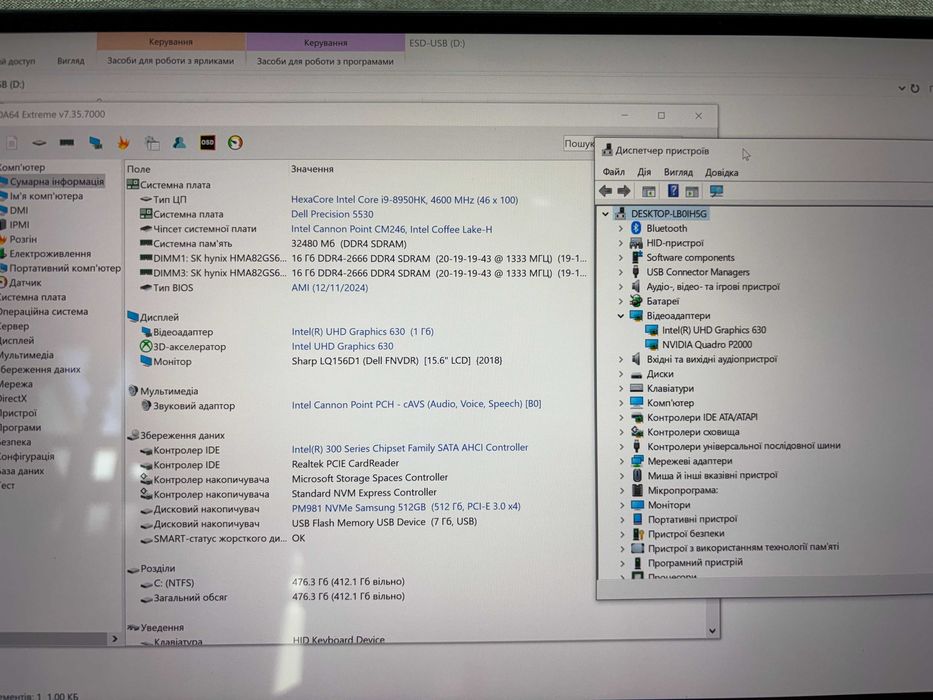
Task: Open Intel 300 Series SATA AHCI Controller link
Action: [409, 448]
